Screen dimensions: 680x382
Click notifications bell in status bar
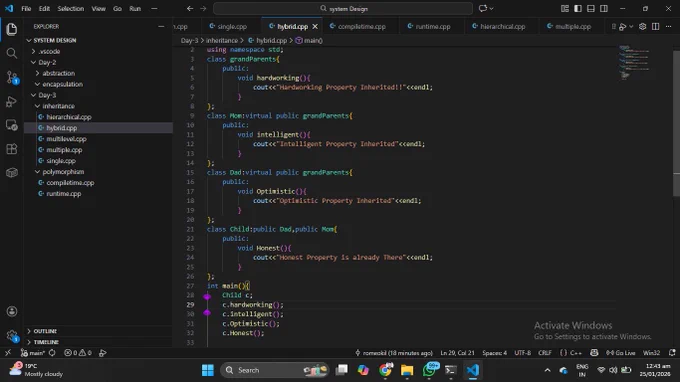(x=672, y=353)
